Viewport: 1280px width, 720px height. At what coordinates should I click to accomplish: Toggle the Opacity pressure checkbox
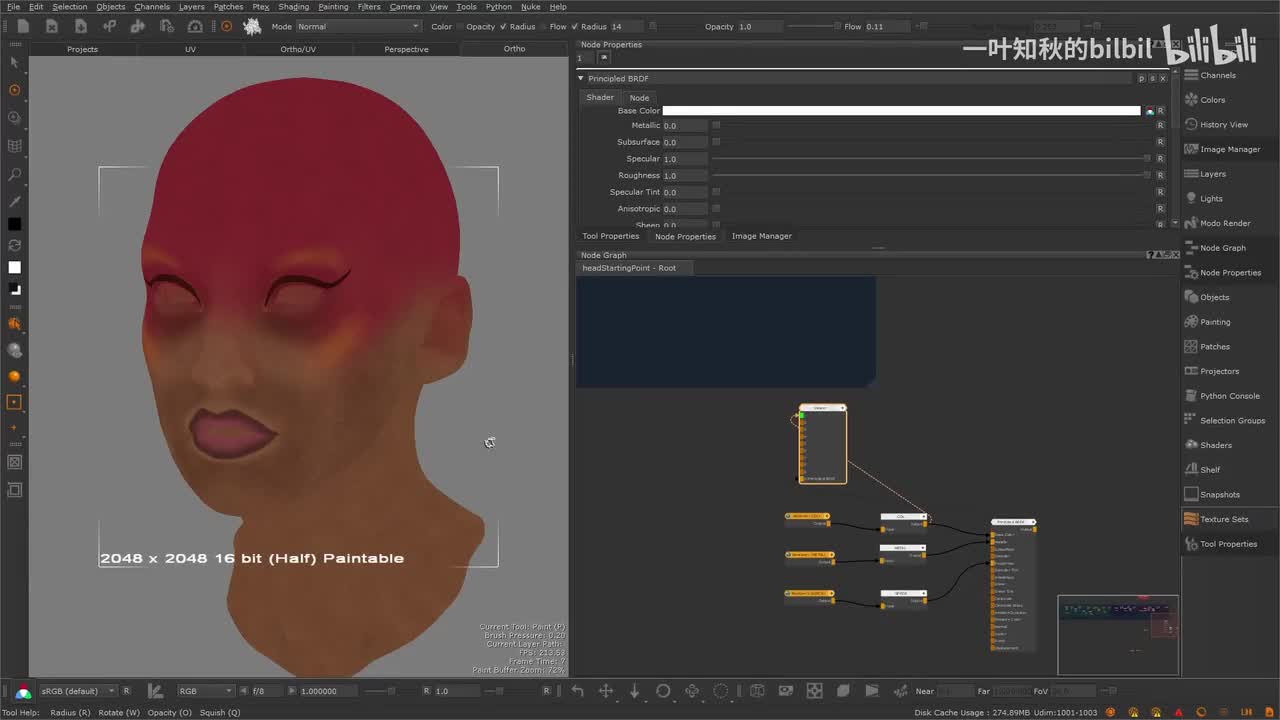(460, 27)
